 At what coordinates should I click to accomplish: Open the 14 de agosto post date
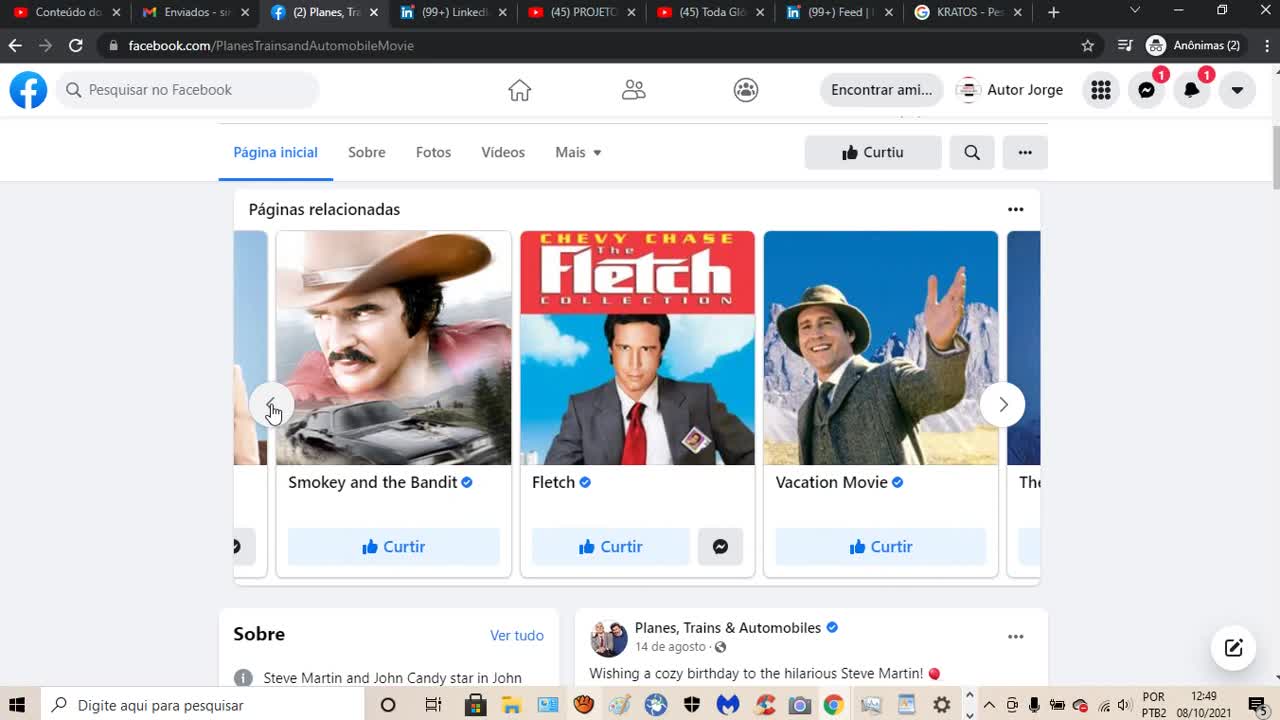(x=670, y=647)
